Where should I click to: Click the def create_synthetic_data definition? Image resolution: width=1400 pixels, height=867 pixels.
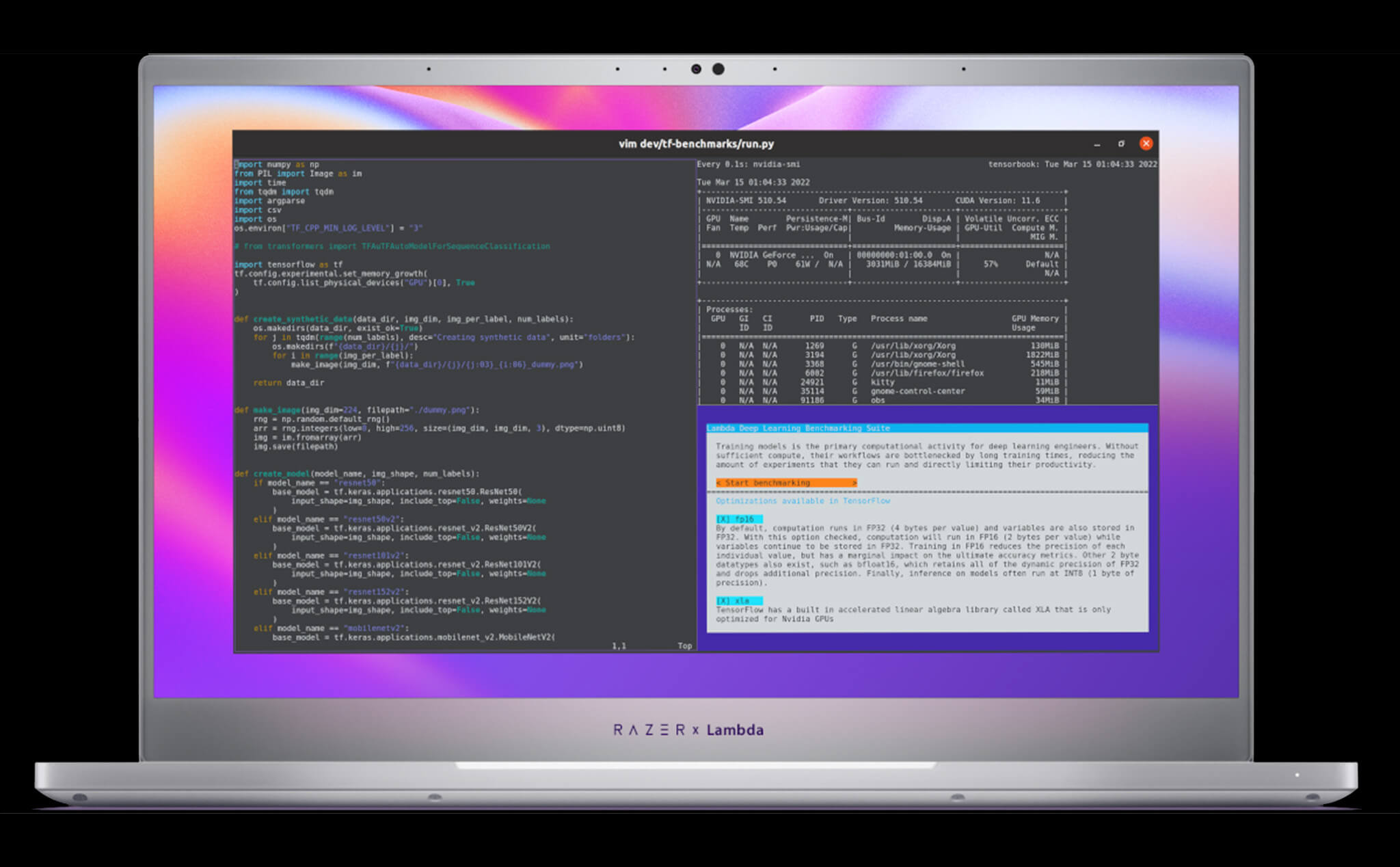[x=404, y=319]
